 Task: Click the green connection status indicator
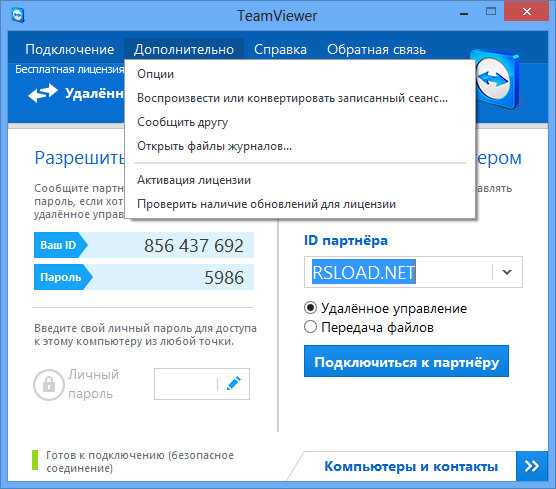click(35, 460)
